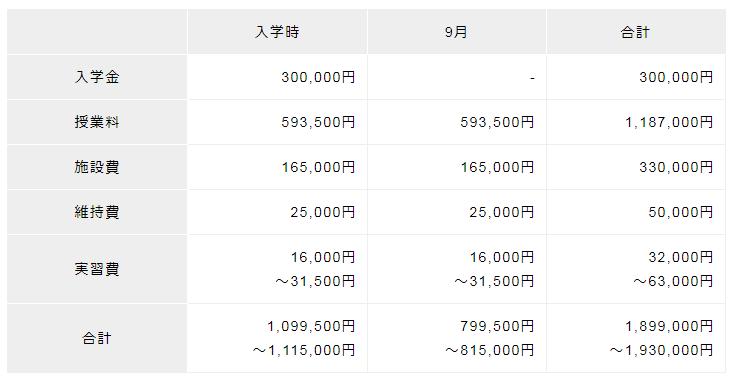735x379 pixels.
Task: Click the 25,000円 cell under 9月
Action: point(457,212)
